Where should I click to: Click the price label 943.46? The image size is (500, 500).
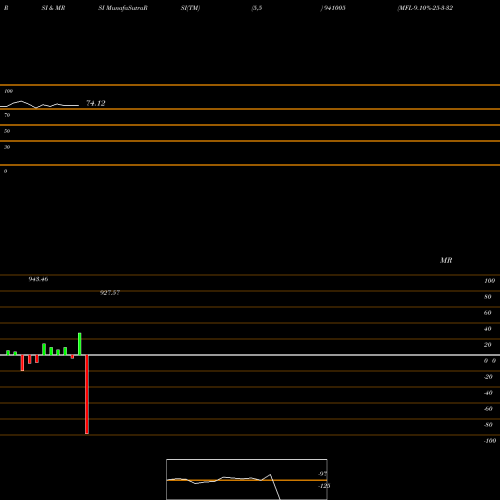(38, 279)
